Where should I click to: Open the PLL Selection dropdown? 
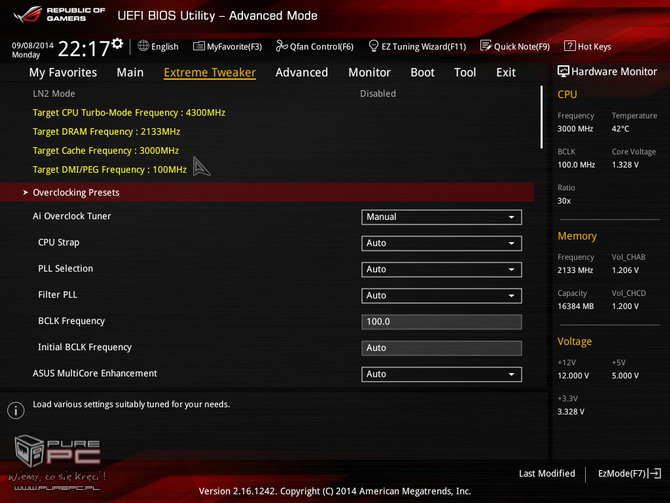coord(441,270)
